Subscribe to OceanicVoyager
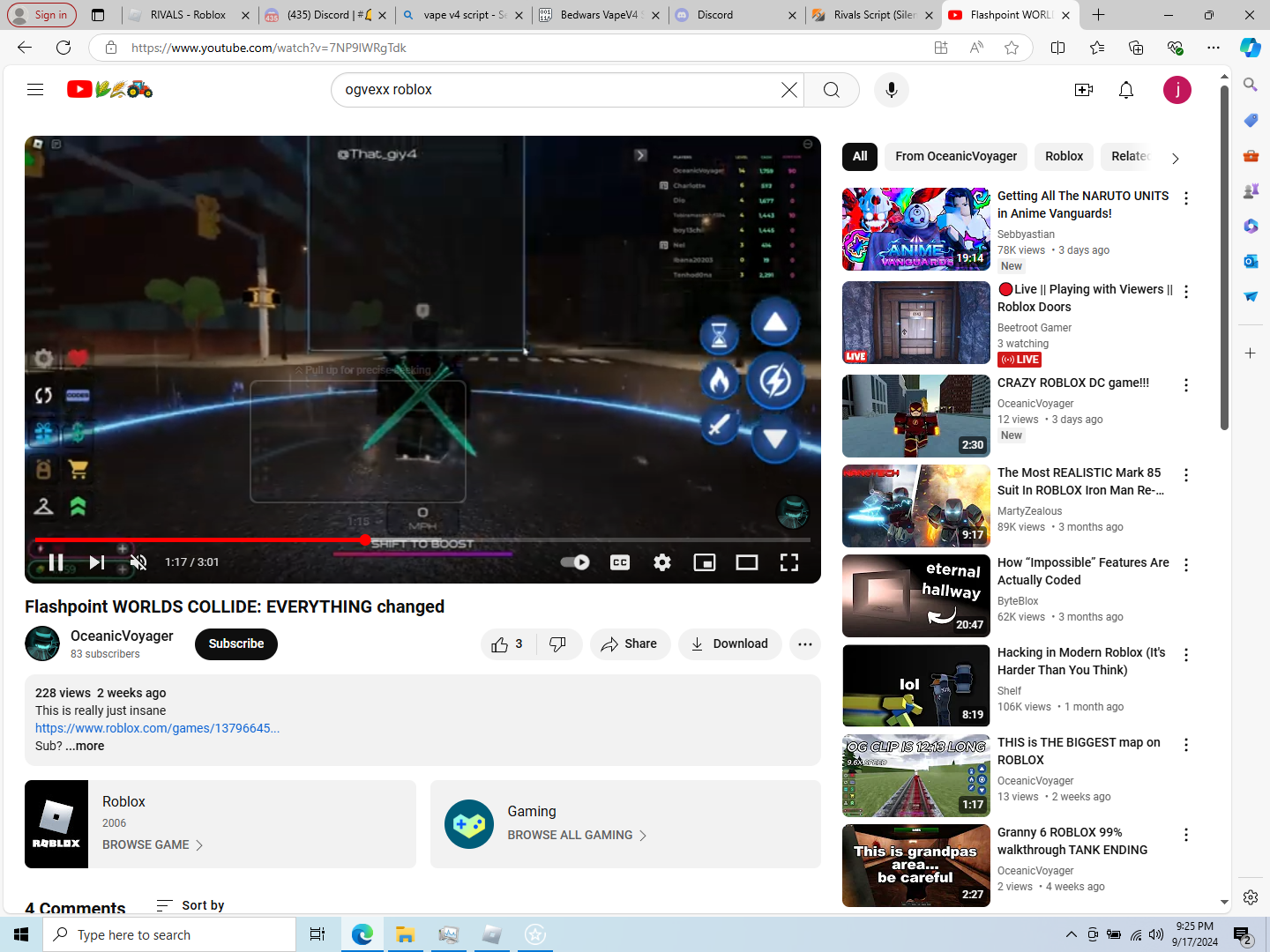 point(236,644)
